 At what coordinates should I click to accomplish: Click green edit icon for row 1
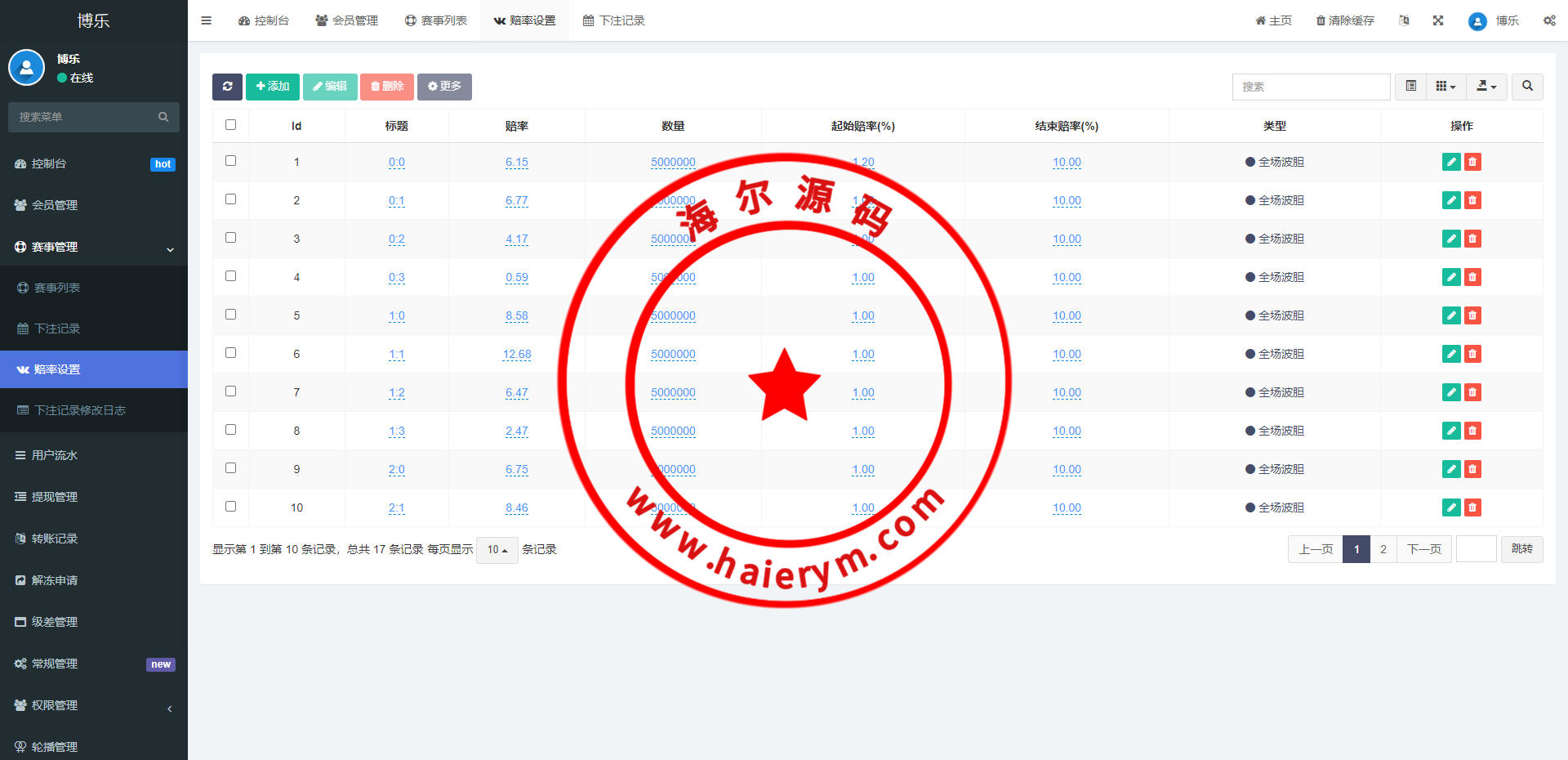point(1450,162)
